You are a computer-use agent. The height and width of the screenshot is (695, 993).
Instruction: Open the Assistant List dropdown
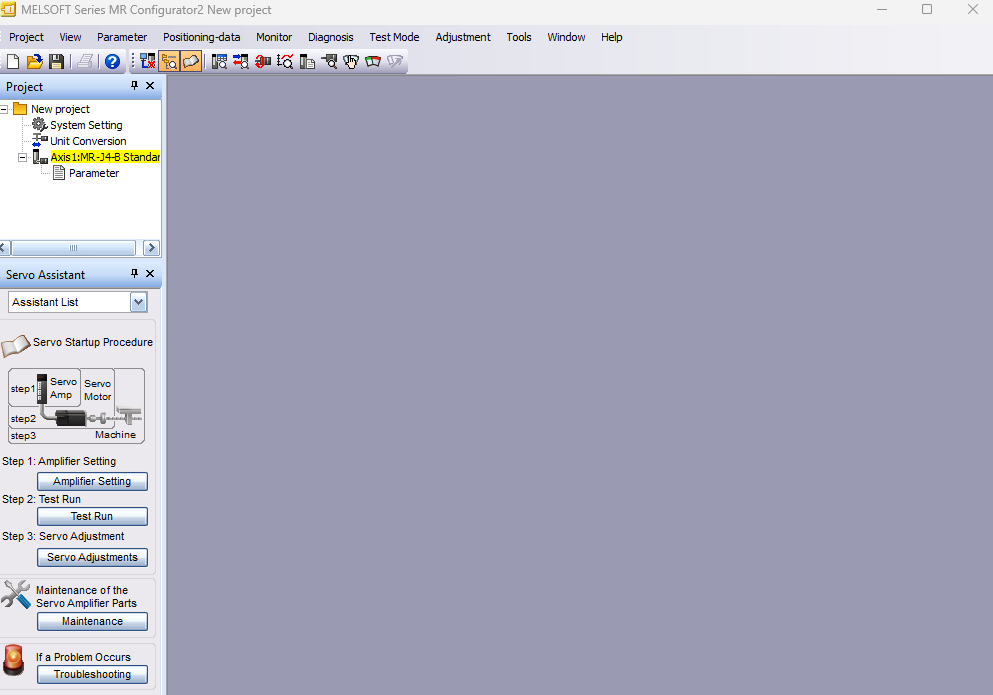point(138,302)
